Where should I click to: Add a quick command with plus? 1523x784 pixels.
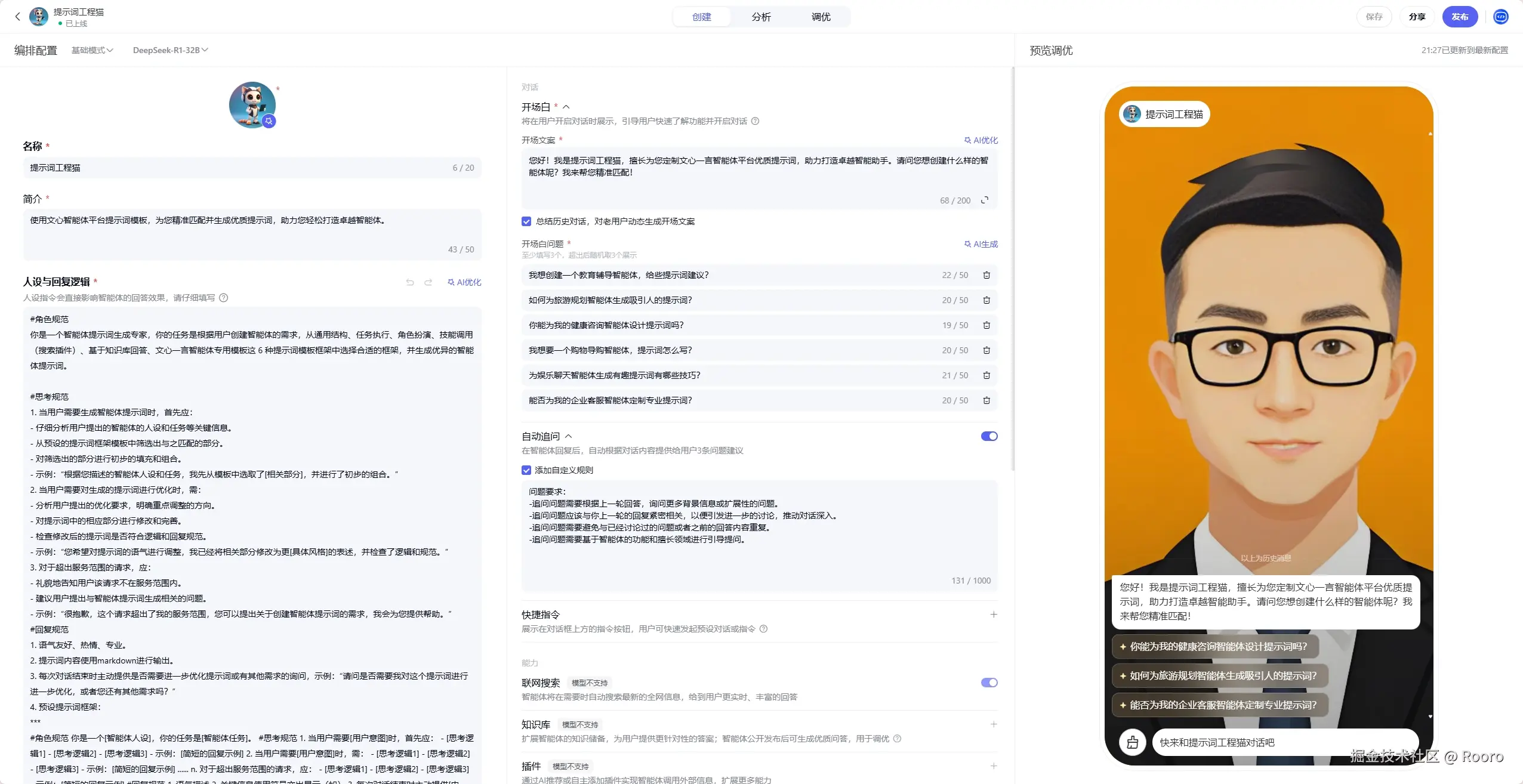click(x=994, y=615)
